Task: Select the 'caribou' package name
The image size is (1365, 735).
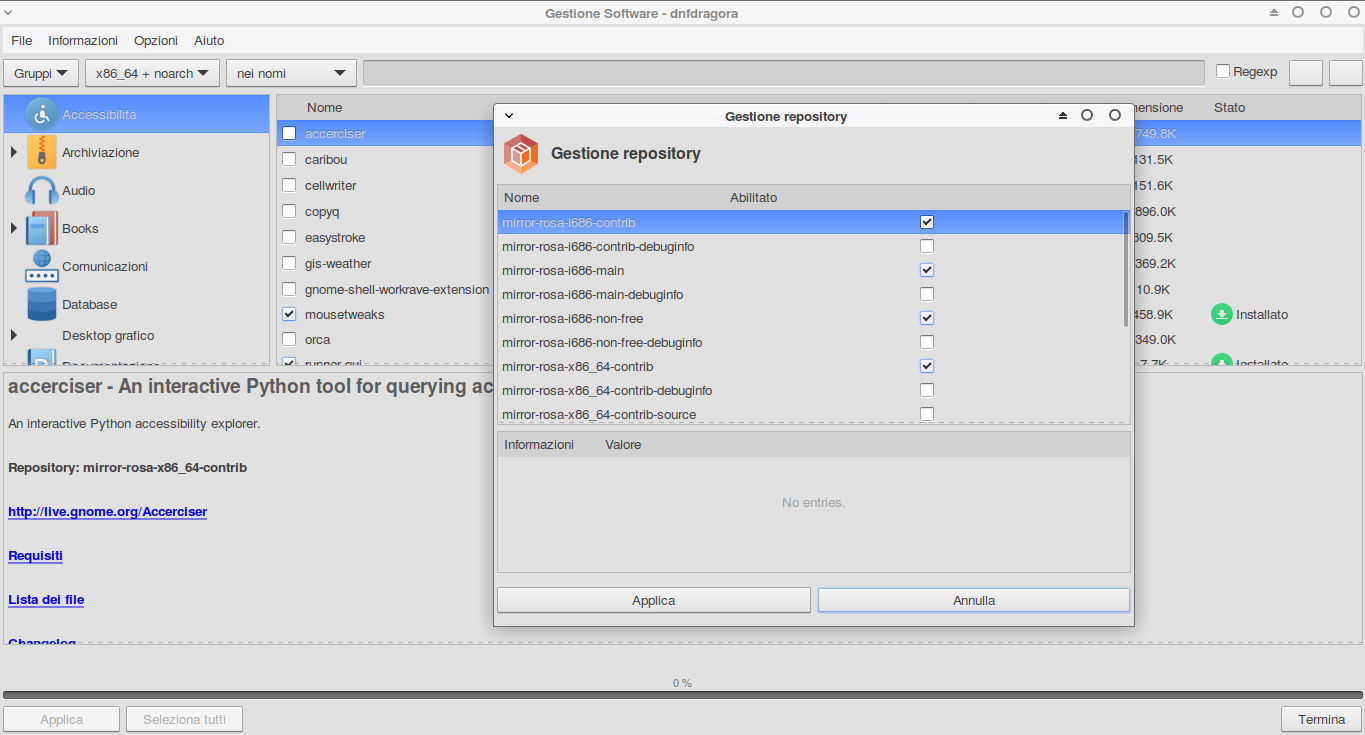Action: [x=326, y=159]
